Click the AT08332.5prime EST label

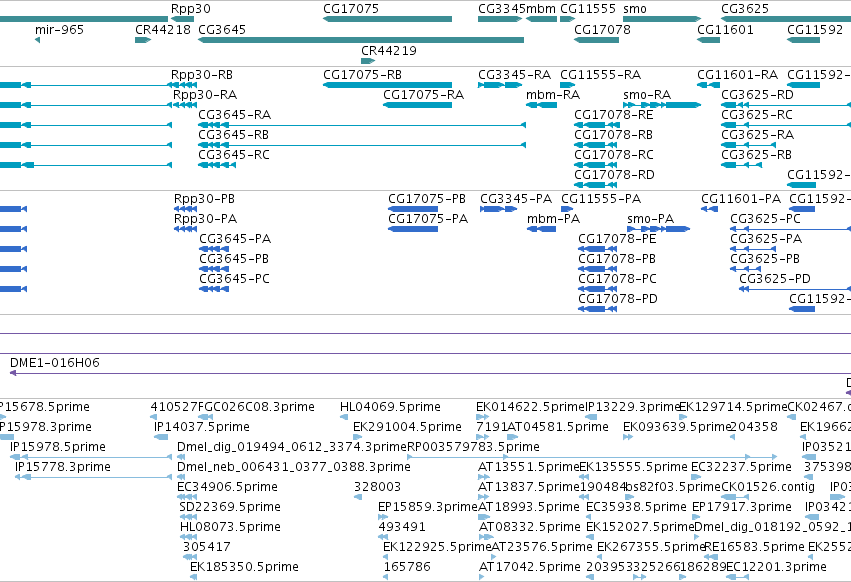click(530, 527)
